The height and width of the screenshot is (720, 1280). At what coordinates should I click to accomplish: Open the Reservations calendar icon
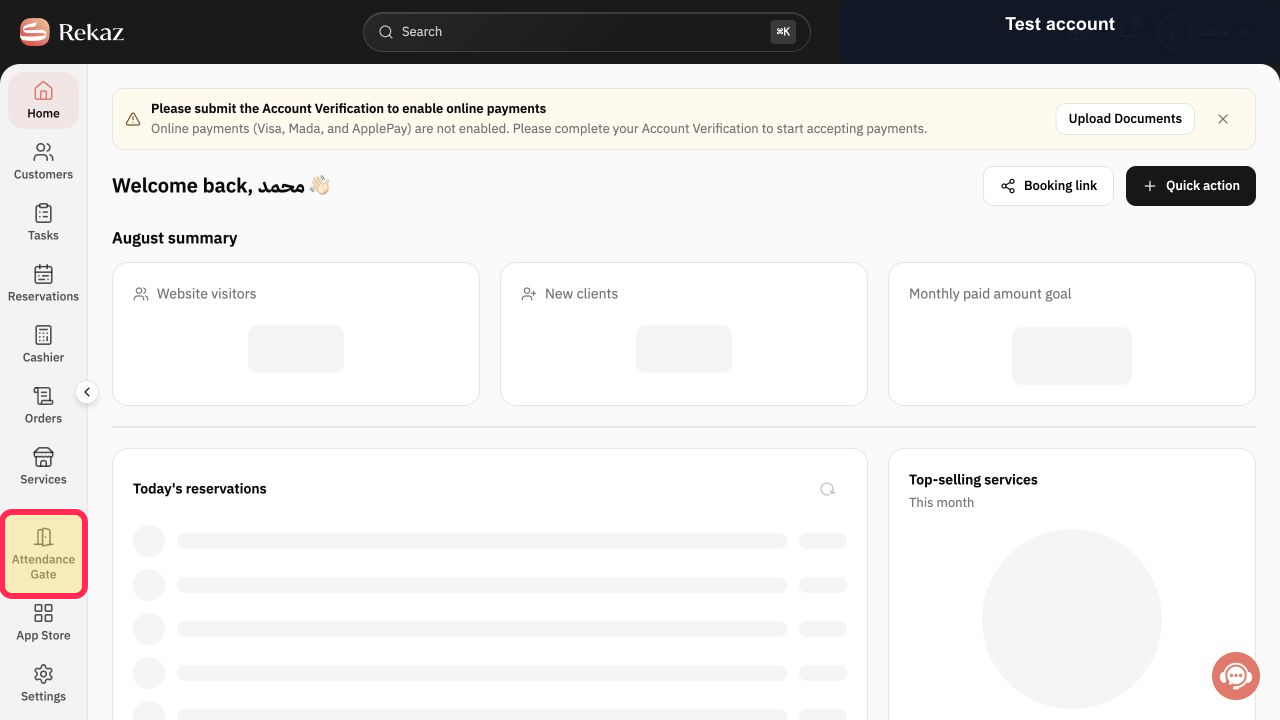43,274
